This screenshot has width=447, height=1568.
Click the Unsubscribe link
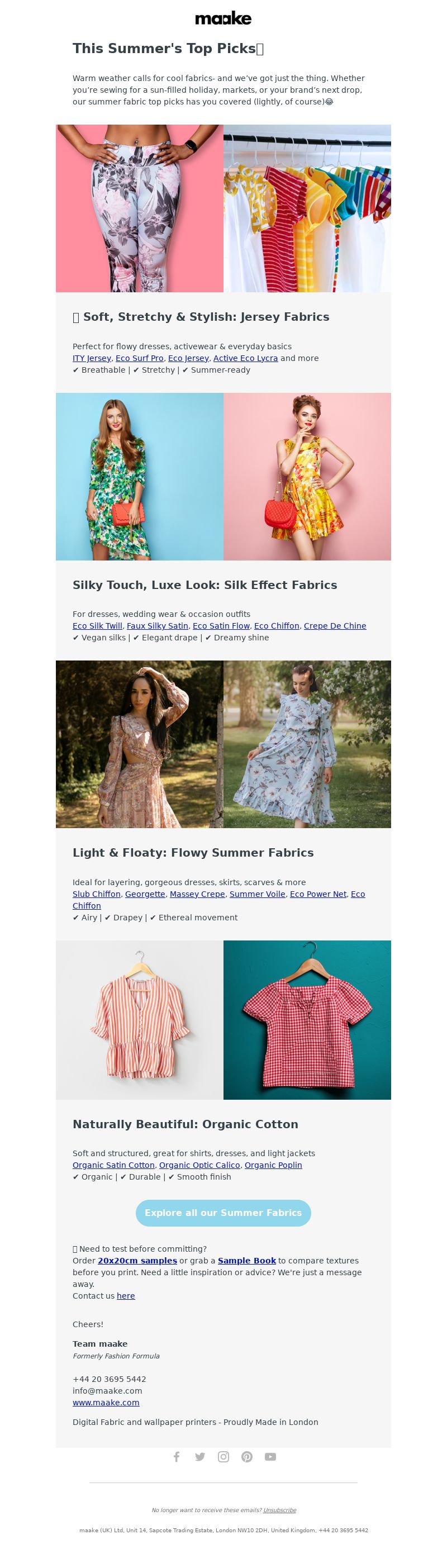tap(279, 1509)
